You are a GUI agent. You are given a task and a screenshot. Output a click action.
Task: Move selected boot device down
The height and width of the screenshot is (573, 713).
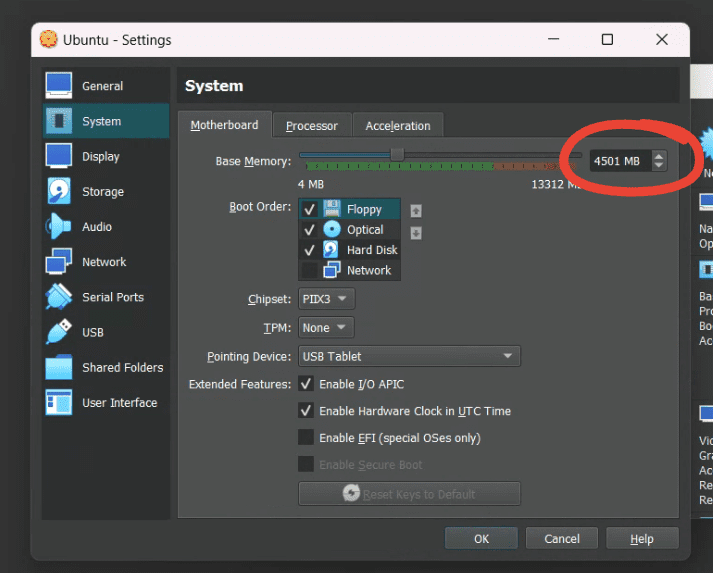coord(416,233)
